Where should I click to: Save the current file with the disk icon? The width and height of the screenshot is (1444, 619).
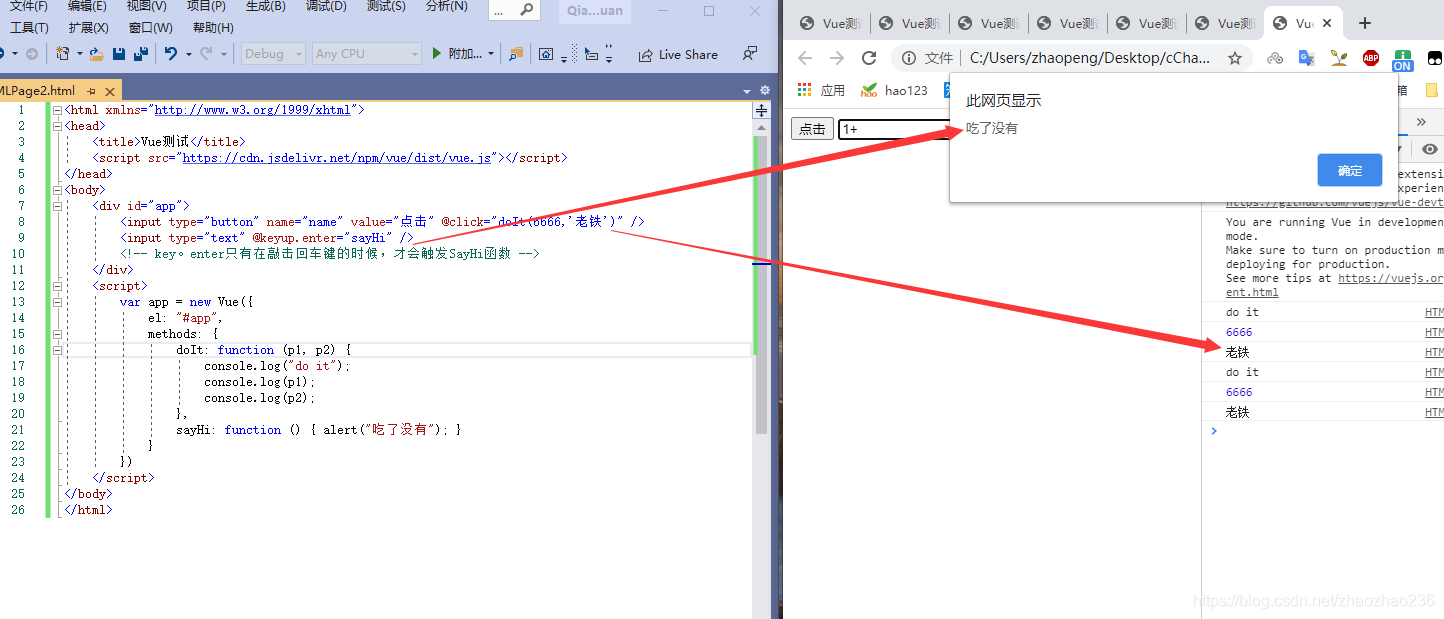pos(119,54)
